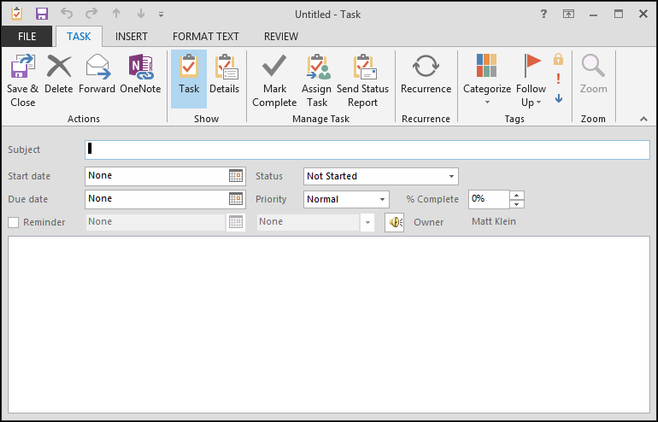
Task: Open Help question mark
Action: [543, 14]
